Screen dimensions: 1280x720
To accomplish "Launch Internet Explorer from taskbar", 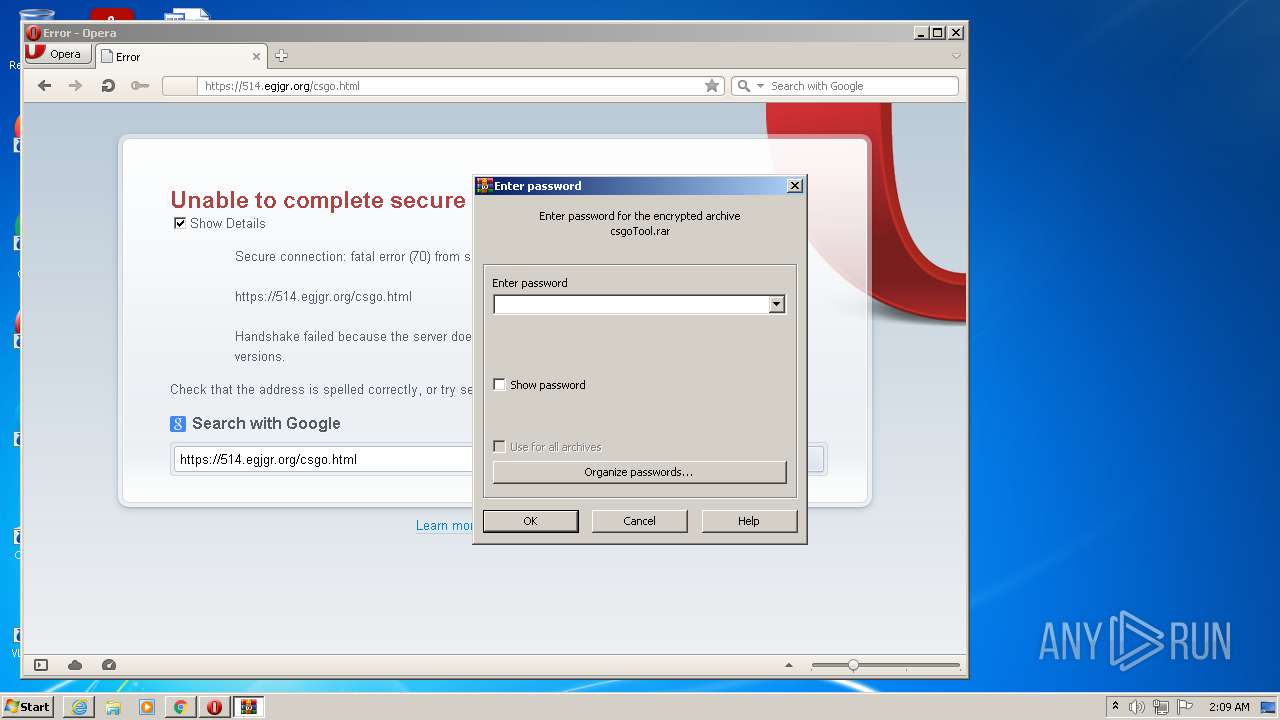I will point(79,707).
